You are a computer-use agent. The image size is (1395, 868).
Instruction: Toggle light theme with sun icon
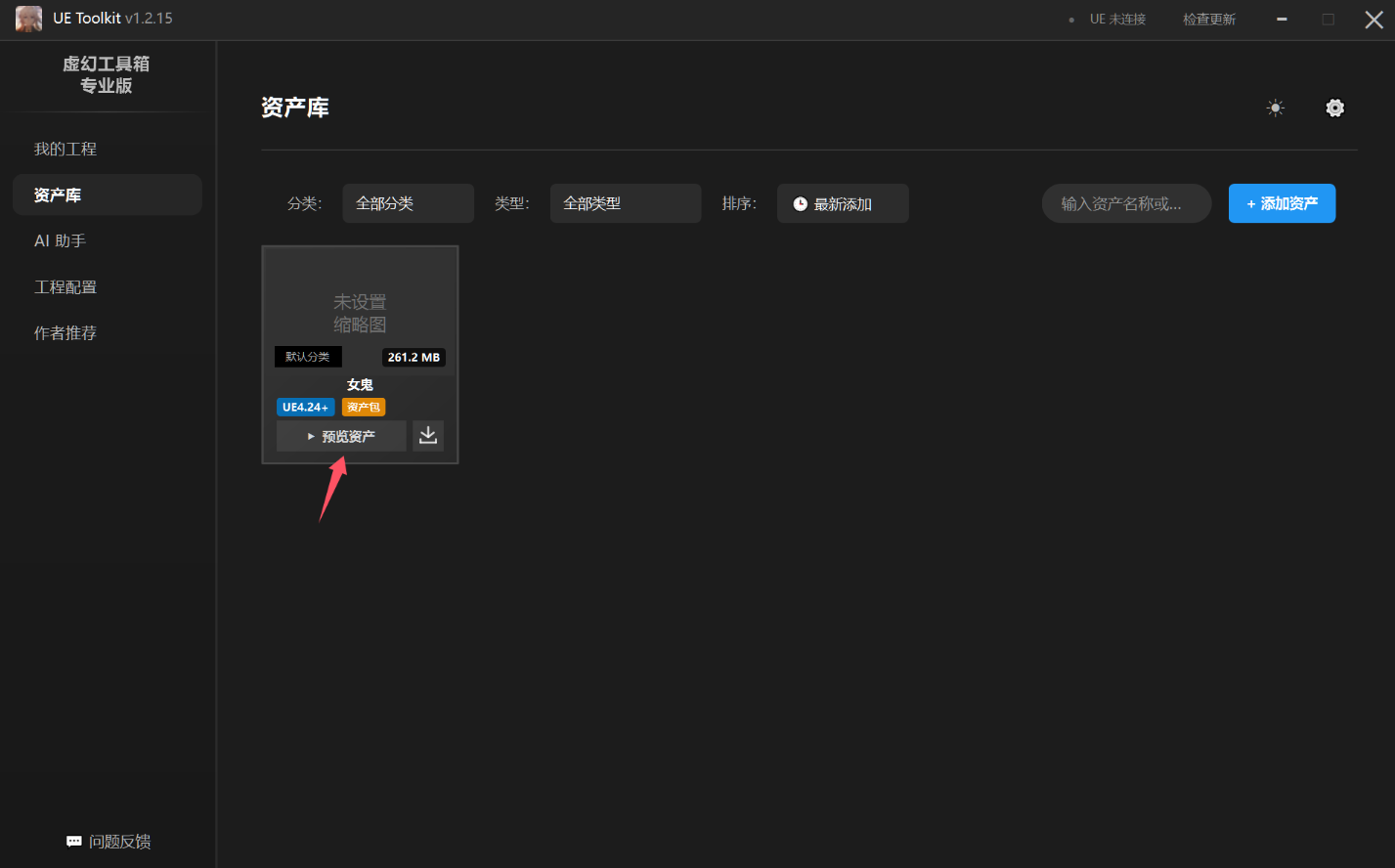point(1275,108)
